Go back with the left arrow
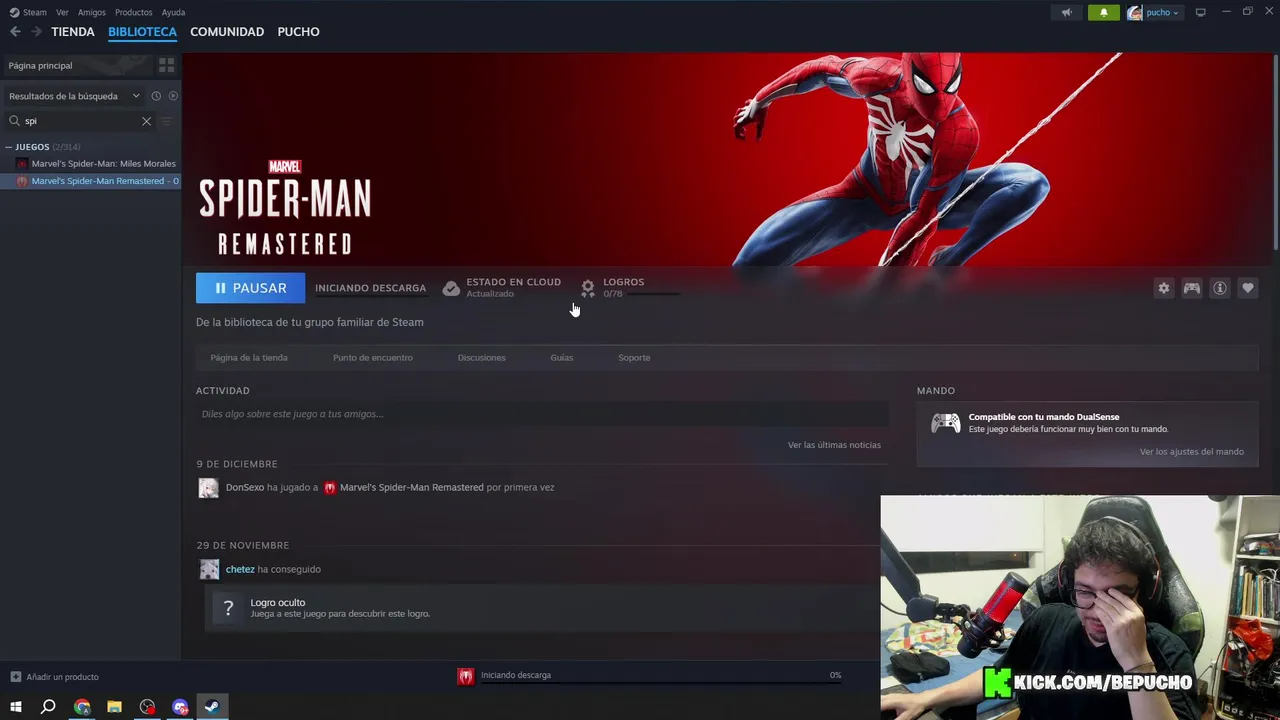The width and height of the screenshot is (1280, 720). coord(15,32)
